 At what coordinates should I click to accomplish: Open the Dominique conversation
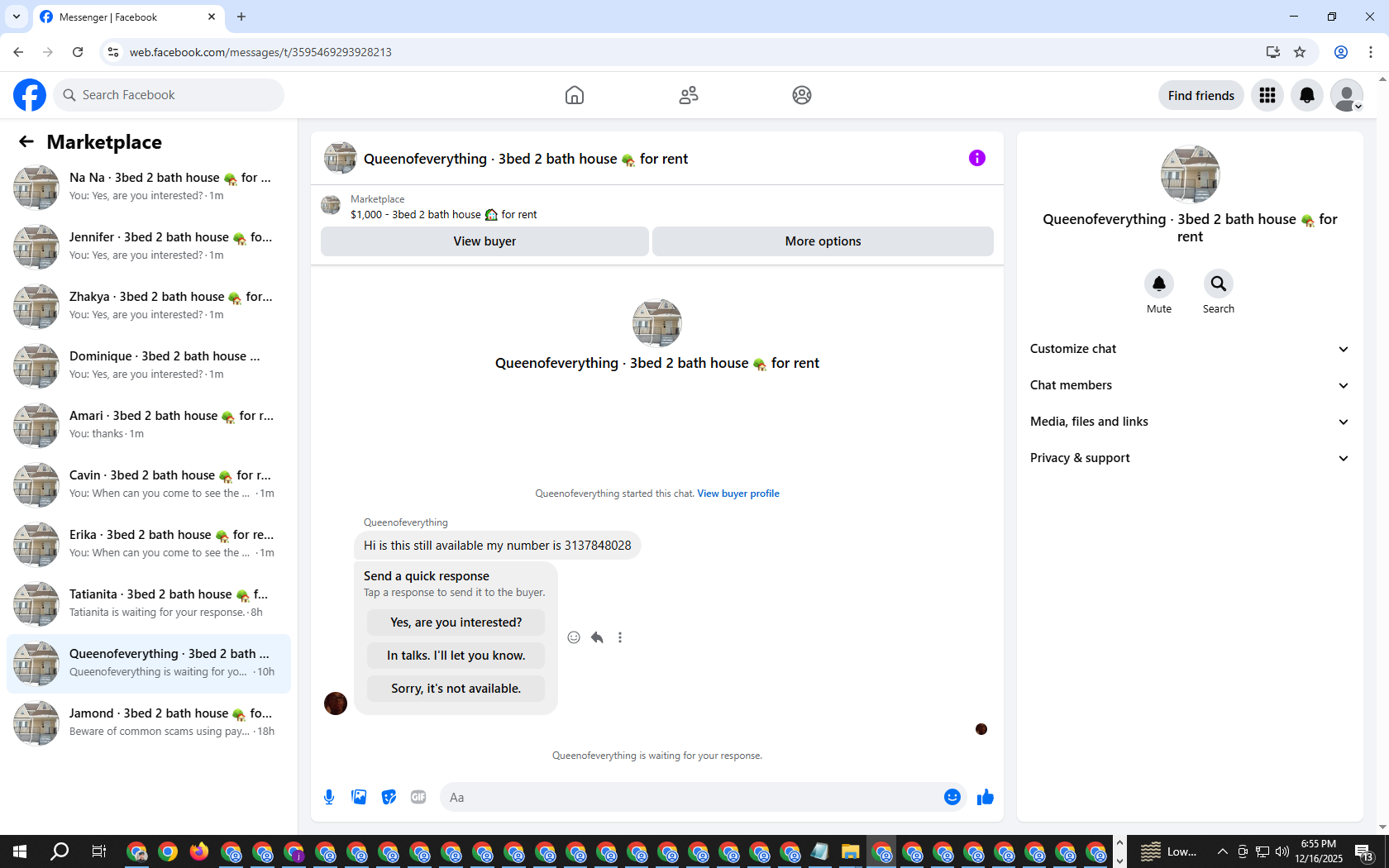(x=149, y=365)
